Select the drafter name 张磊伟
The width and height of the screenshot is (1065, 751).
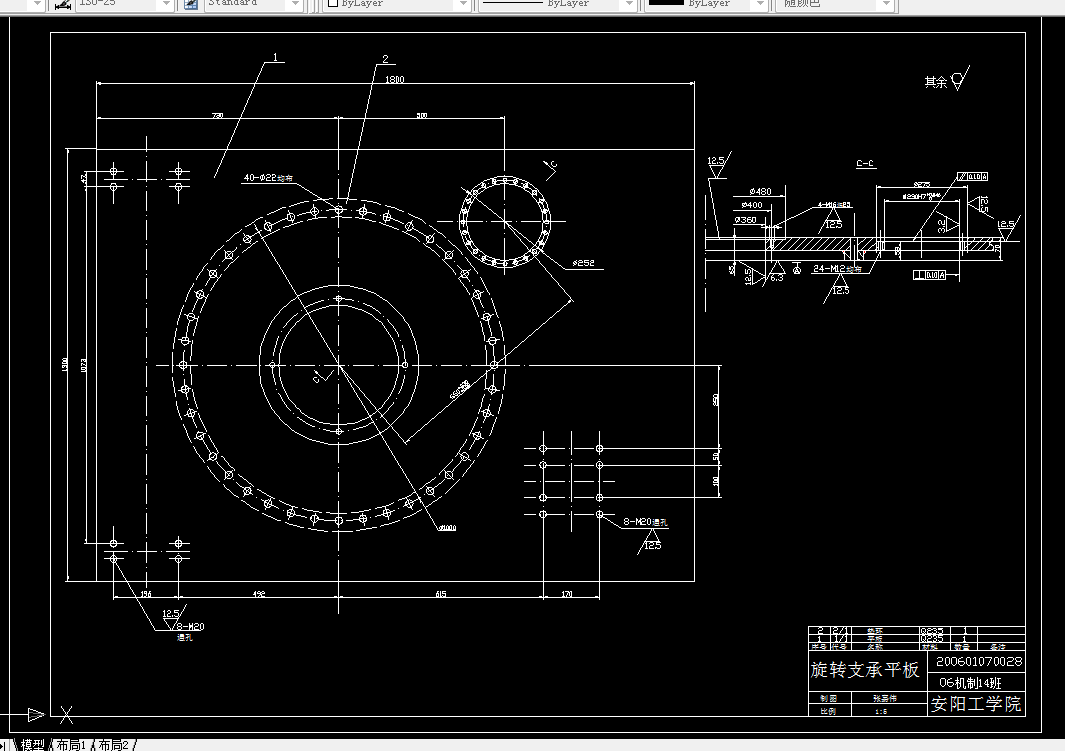[884, 698]
